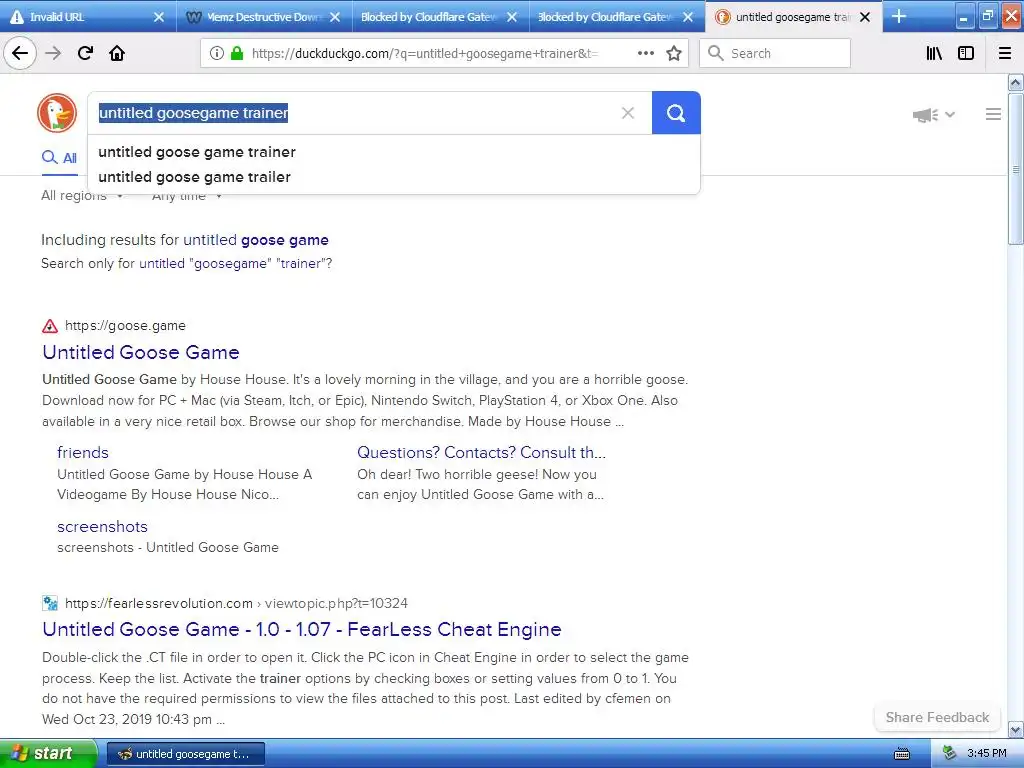Click the browser address bar URL

click(424, 53)
